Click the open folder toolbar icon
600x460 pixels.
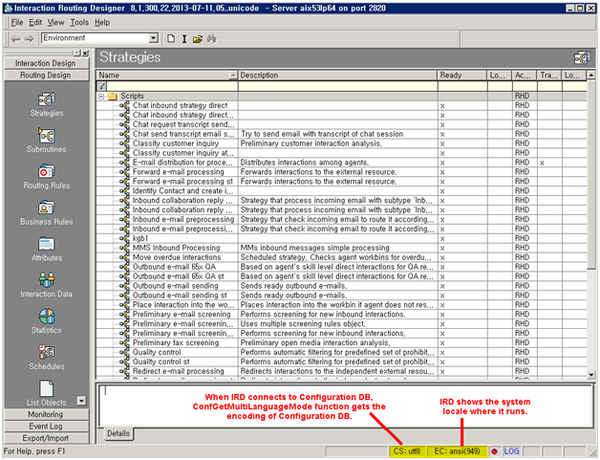(x=198, y=38)
